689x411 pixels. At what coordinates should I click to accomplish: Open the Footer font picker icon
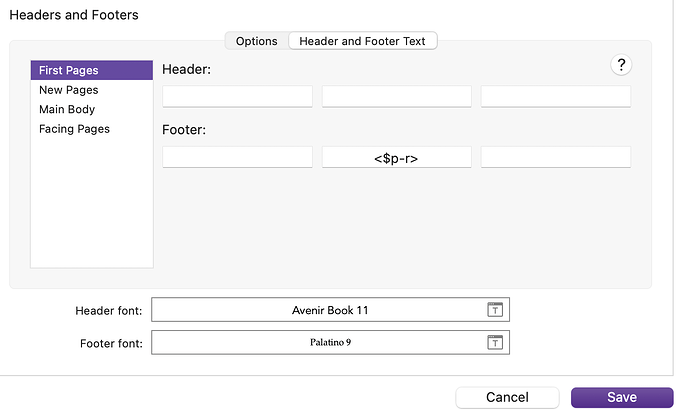[x=495, y=342]
